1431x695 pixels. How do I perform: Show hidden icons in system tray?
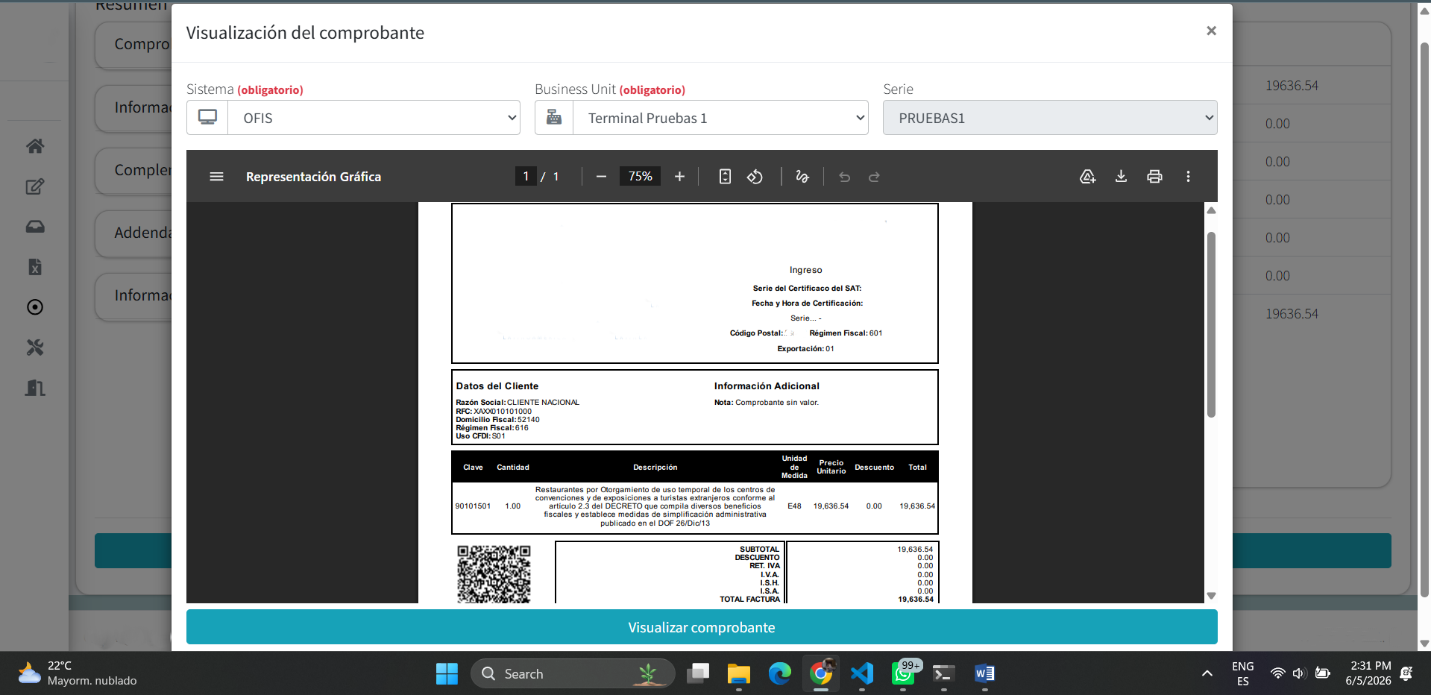tap(1207, 673)
